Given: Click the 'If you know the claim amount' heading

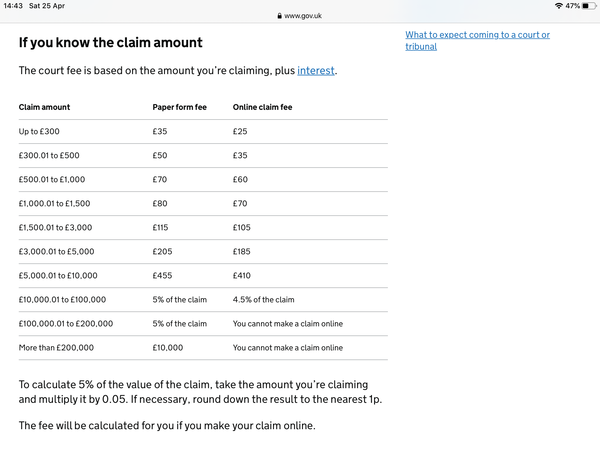Looking at the screenshot, I should pos(111,42).
